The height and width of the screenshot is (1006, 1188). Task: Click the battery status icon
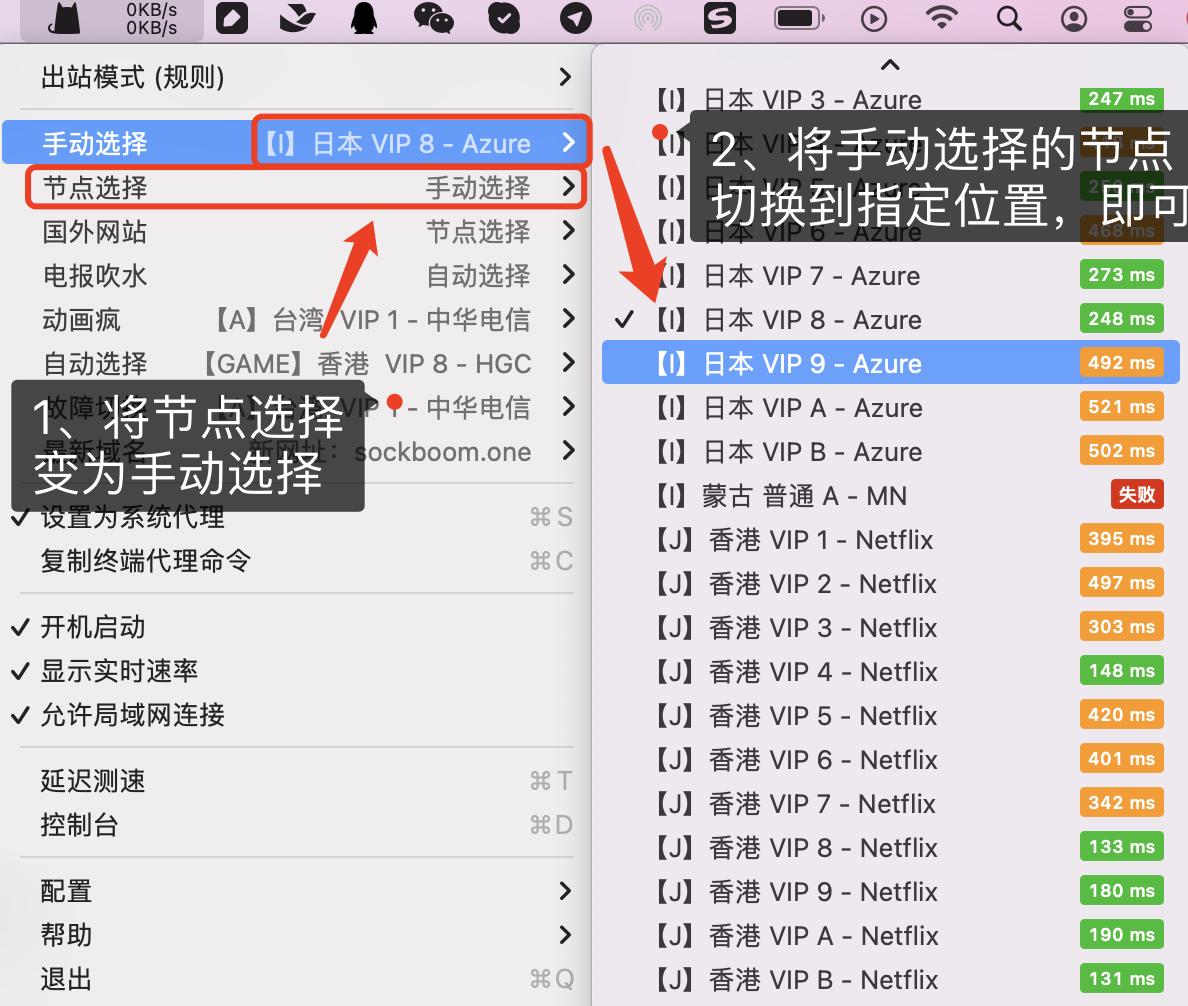(797, 18)
